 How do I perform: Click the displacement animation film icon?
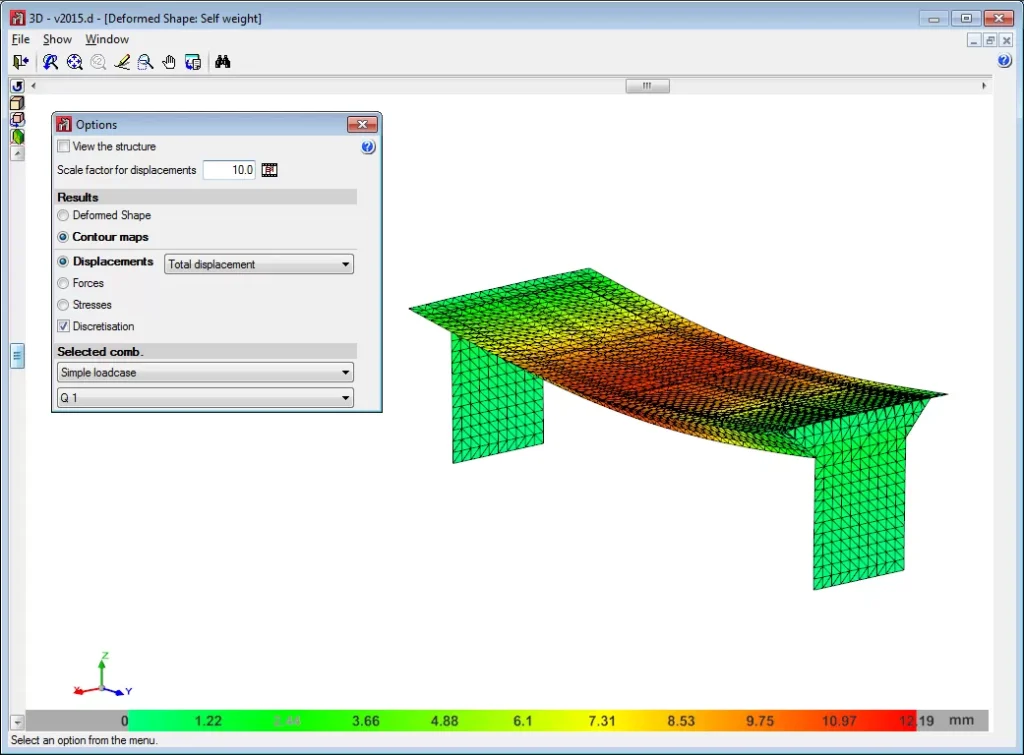click(x=269, y=170)
